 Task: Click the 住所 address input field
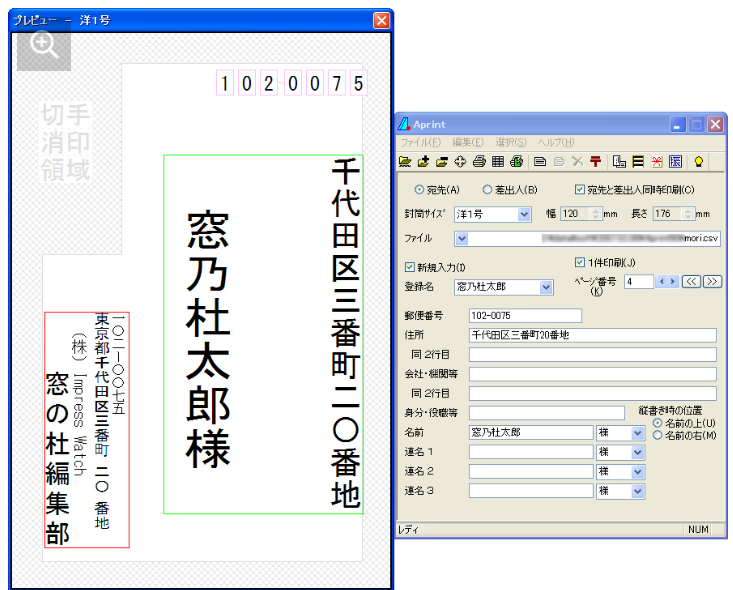point(592,335)
